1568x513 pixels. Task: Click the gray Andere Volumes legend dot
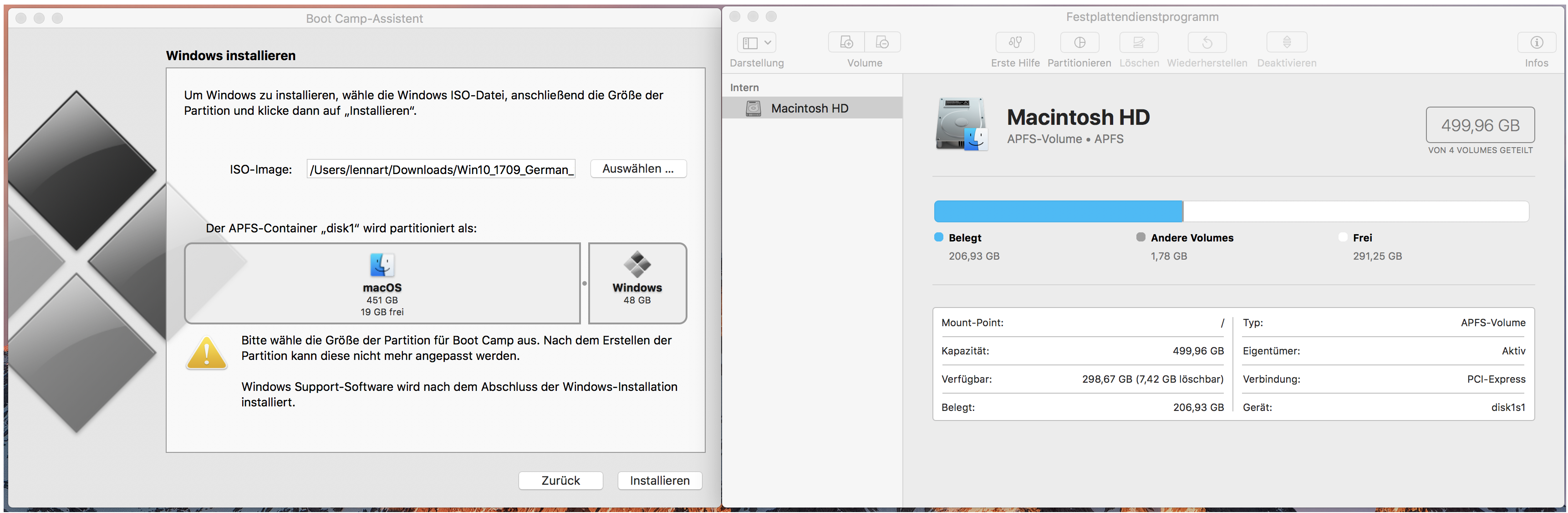click(1140, 237)
